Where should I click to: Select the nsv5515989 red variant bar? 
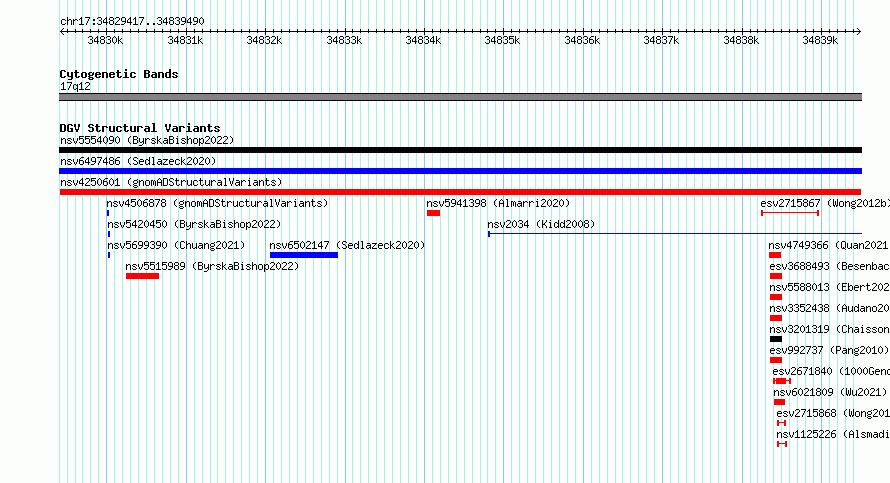142,276
